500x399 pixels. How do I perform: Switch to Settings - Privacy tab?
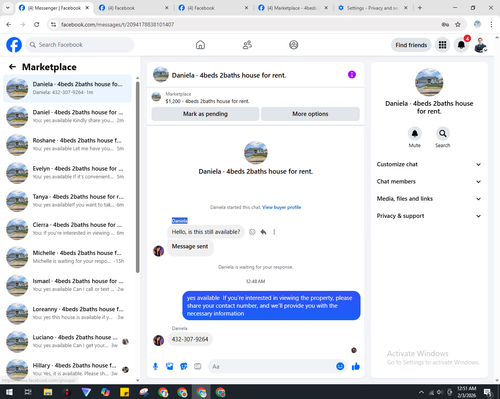tap(373, 8)
